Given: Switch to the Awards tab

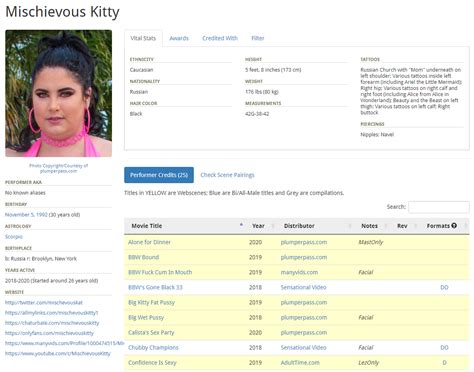Looking at the screenshot, I should tap(179, 38).
